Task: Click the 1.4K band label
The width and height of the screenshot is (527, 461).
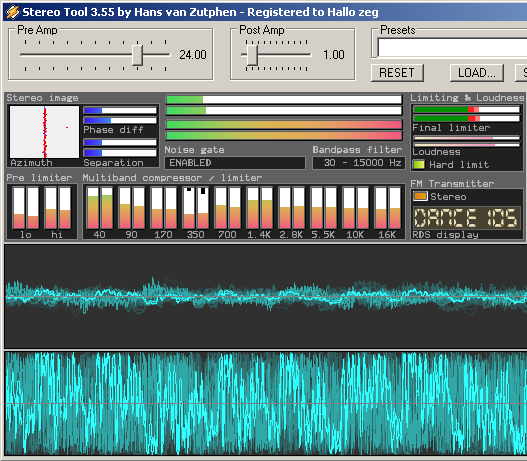Action: (259, 235)
